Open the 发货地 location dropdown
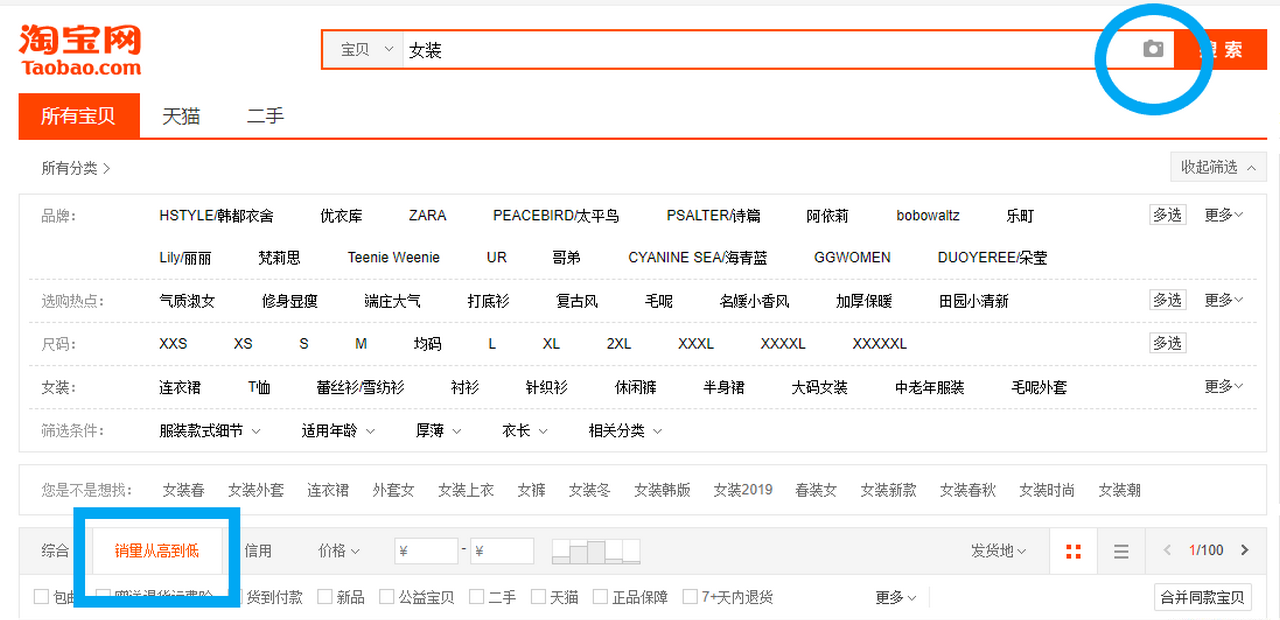Viewport: 1280px width, 620px height. 999,551
